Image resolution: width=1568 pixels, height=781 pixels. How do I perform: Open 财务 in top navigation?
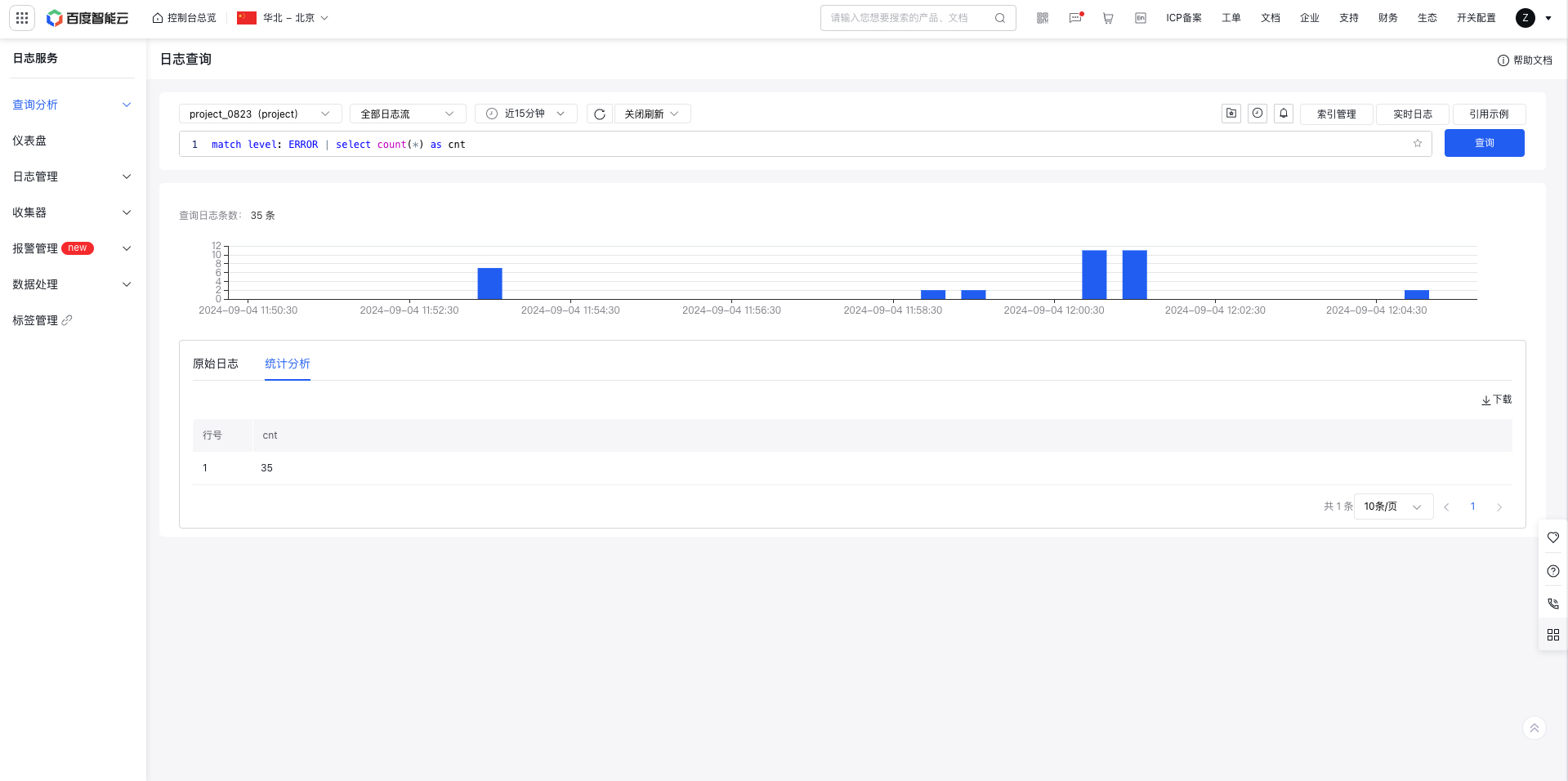pyautogui.click(x=1388, y=18)
